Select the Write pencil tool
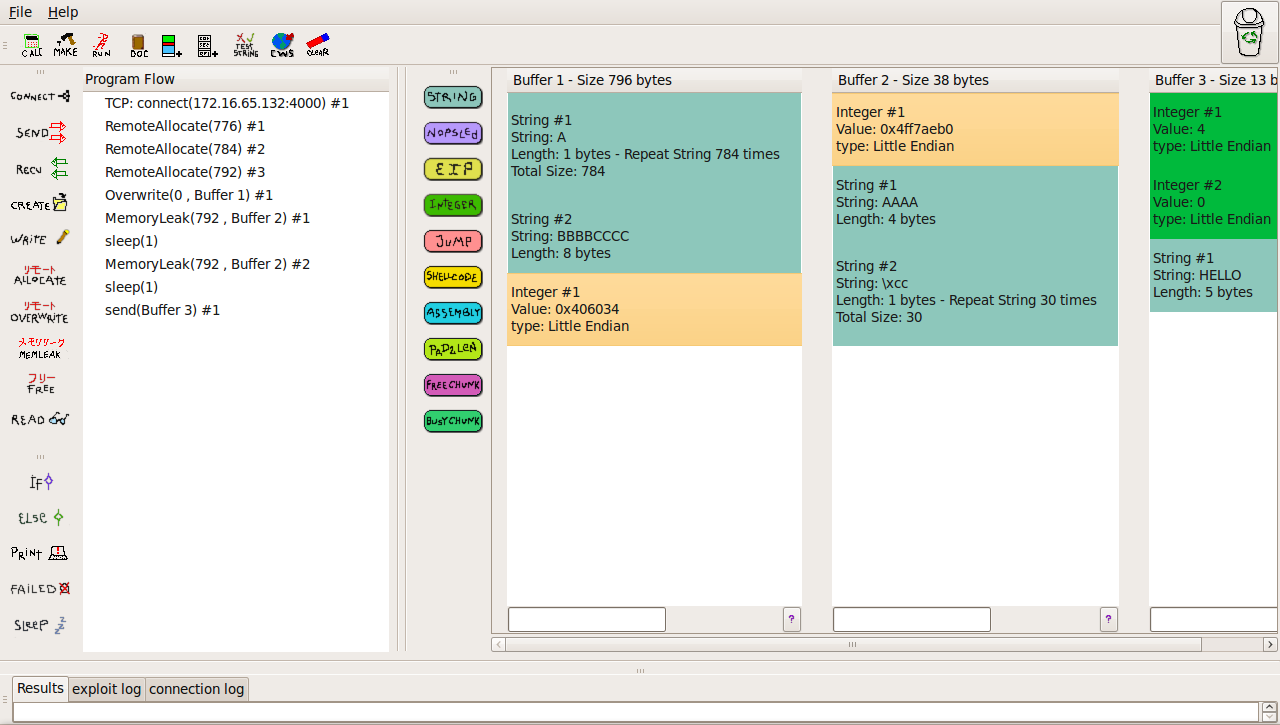Viewport: 1280px width, 725px height. click(x=40, y=239)
